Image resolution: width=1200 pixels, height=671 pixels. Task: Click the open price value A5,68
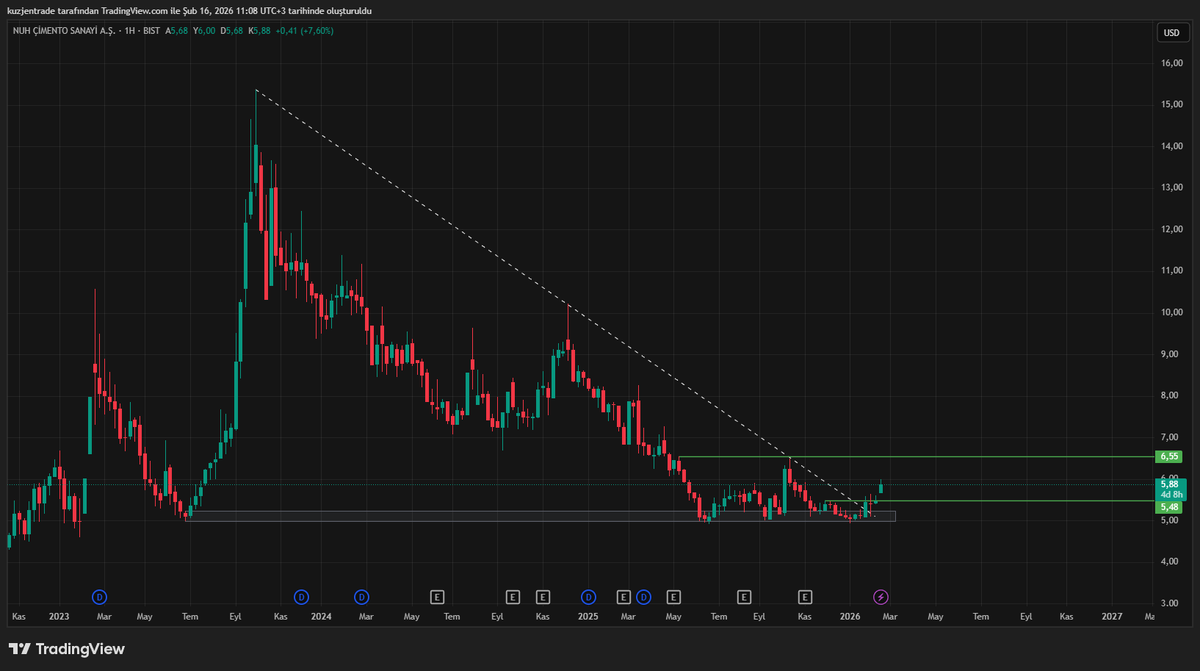(x=176, y=31)
